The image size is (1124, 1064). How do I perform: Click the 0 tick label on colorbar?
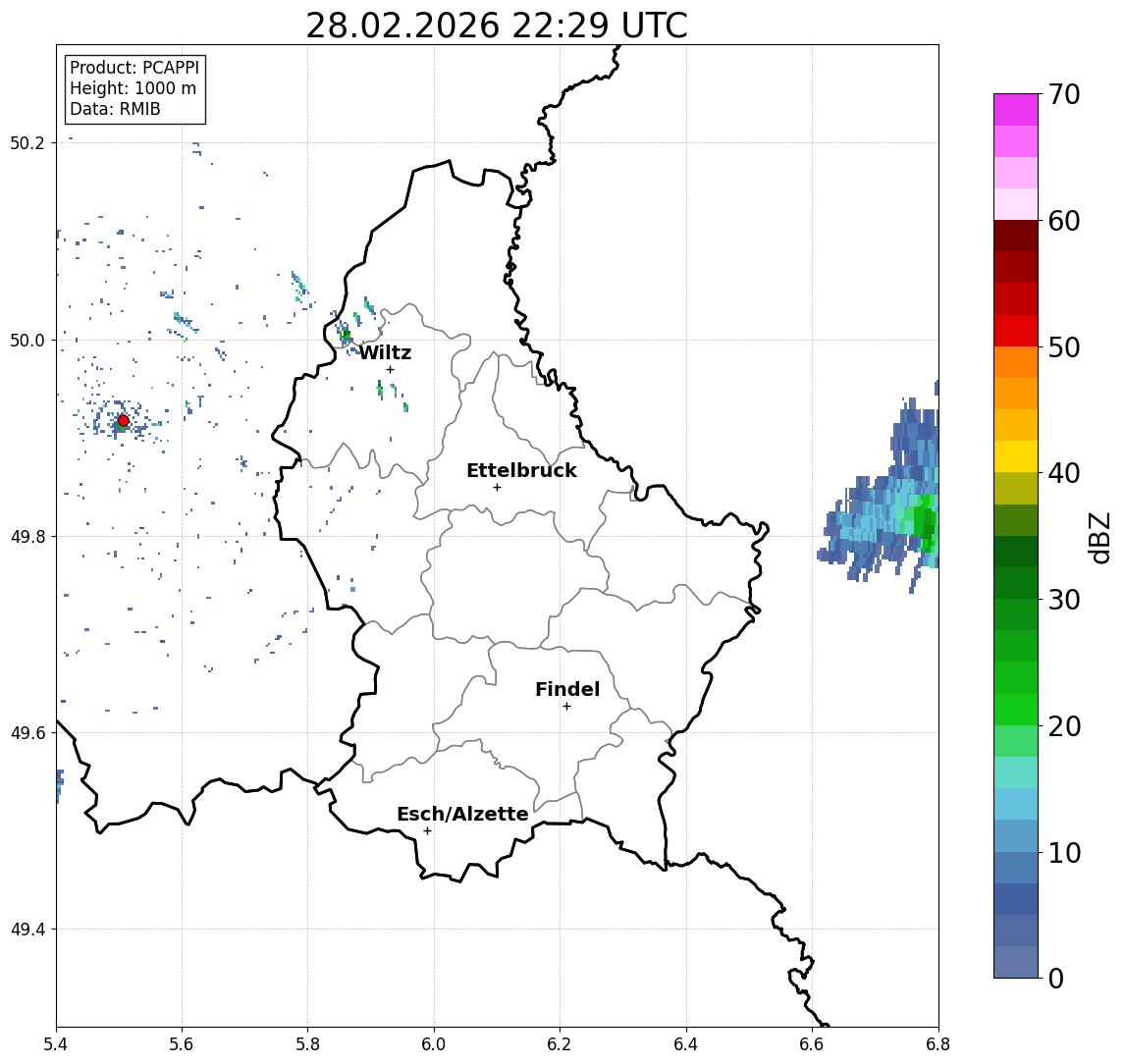tap(1056, 978)
